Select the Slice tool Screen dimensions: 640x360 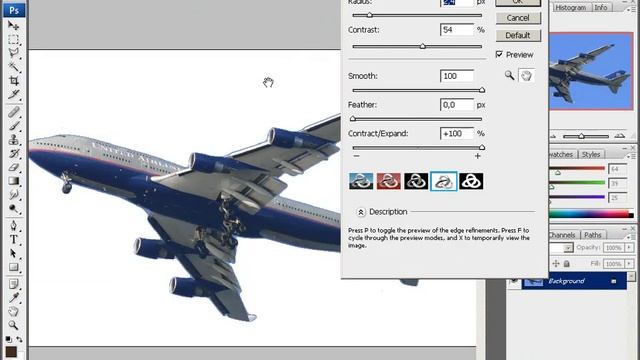pyautogui.click(x=13, y=94)
